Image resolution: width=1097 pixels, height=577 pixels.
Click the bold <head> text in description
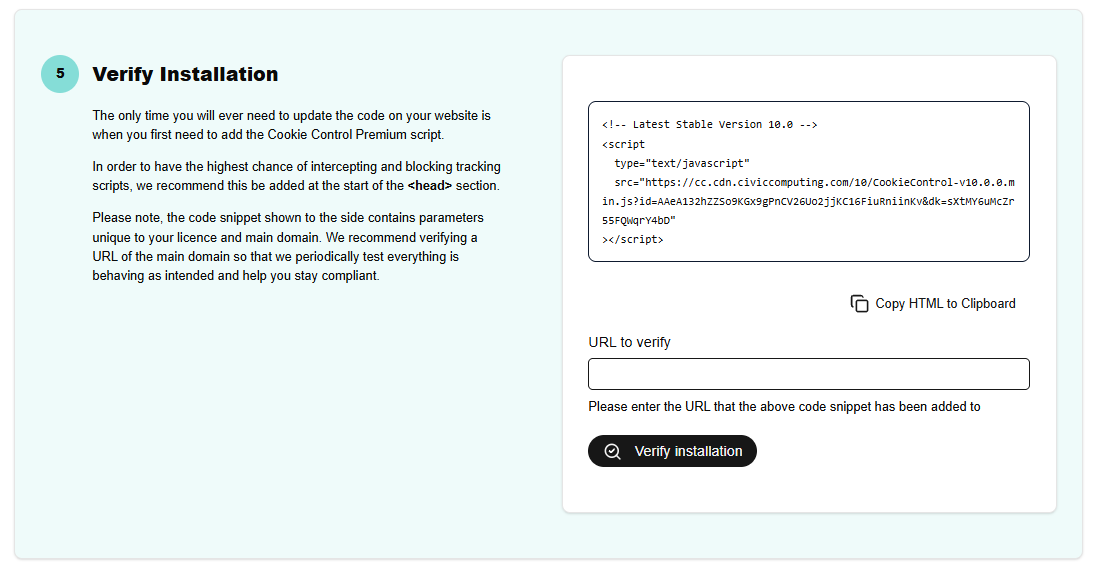click(x=430, y=186)
